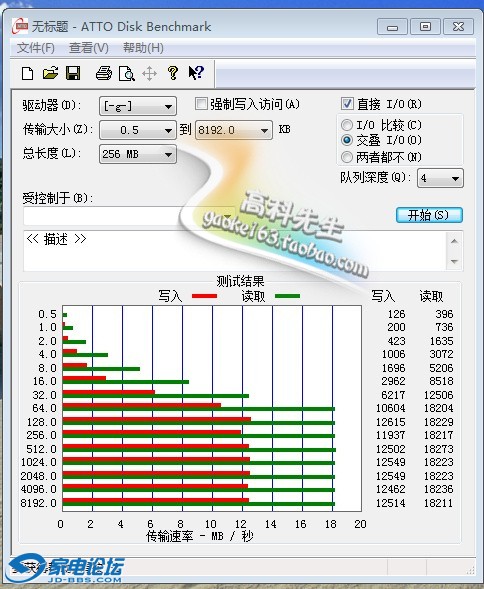Click the New file toolbar icon
The image size is (484, 589).
click(27, 73)
